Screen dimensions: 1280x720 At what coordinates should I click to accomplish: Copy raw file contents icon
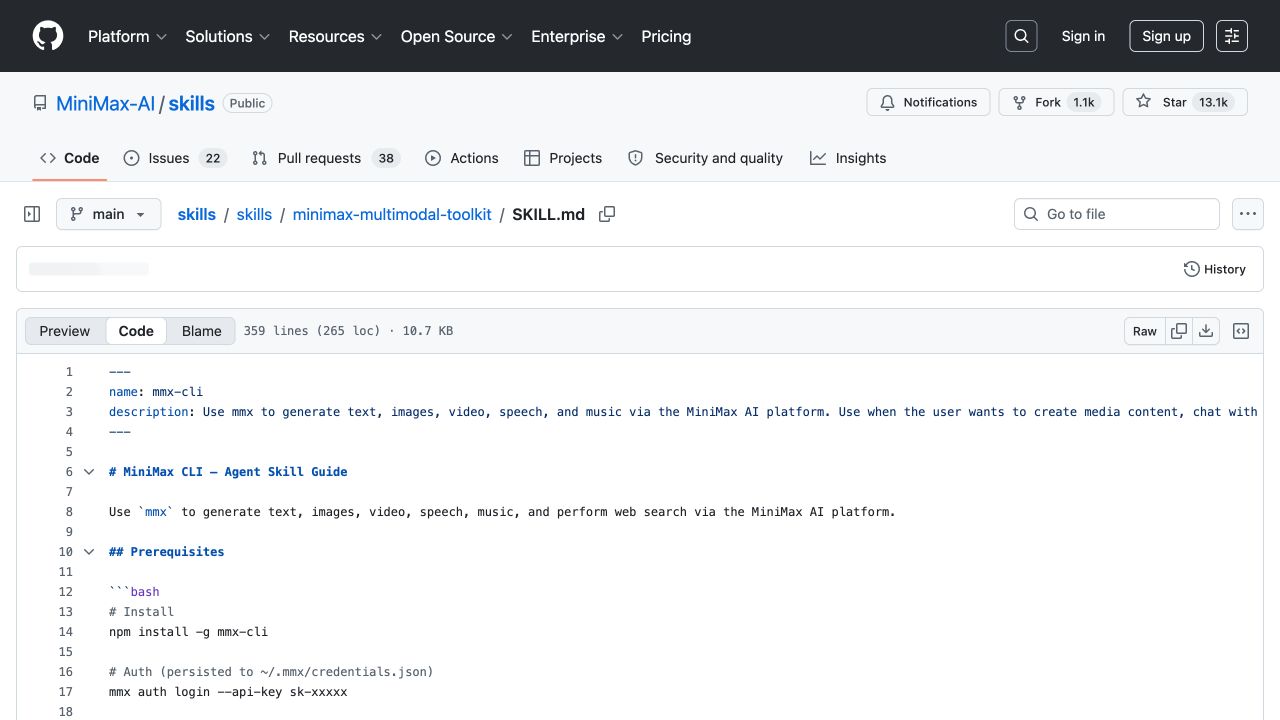tap(1179, 331)
